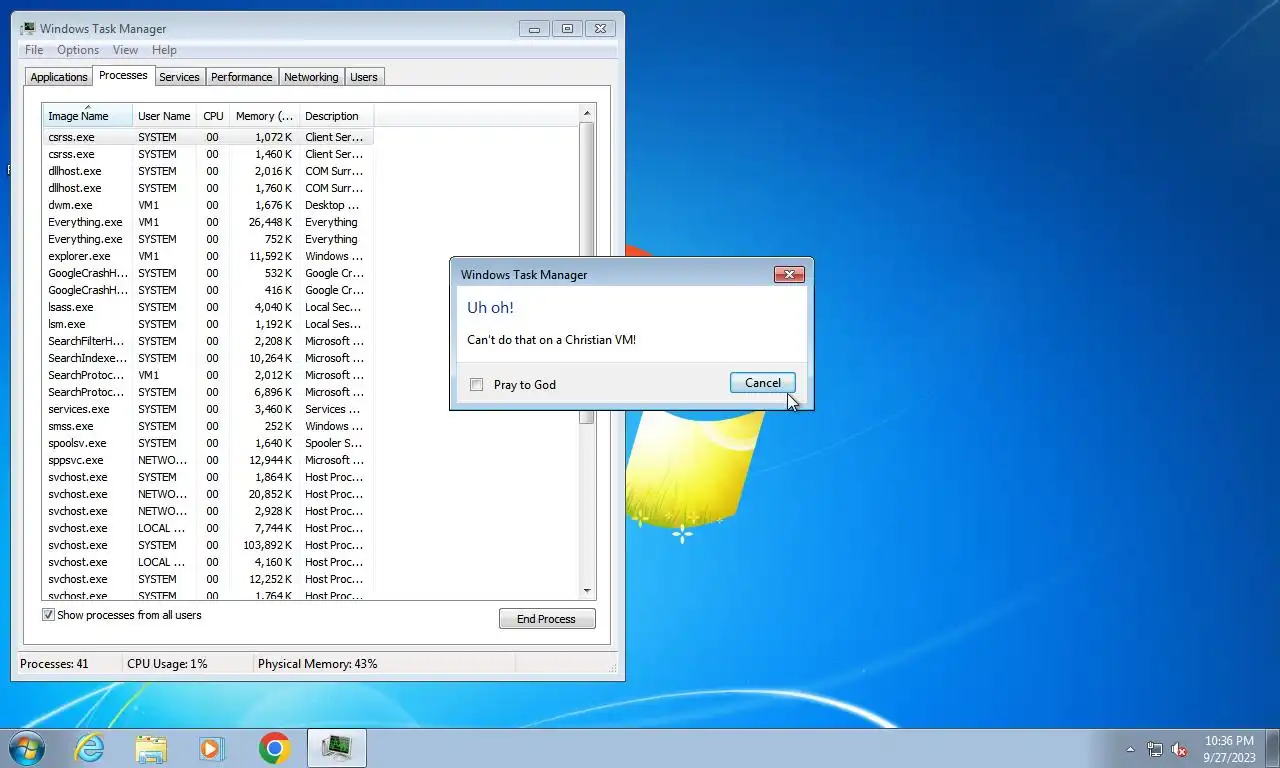Select the SearchFilterH... process row

208,341
